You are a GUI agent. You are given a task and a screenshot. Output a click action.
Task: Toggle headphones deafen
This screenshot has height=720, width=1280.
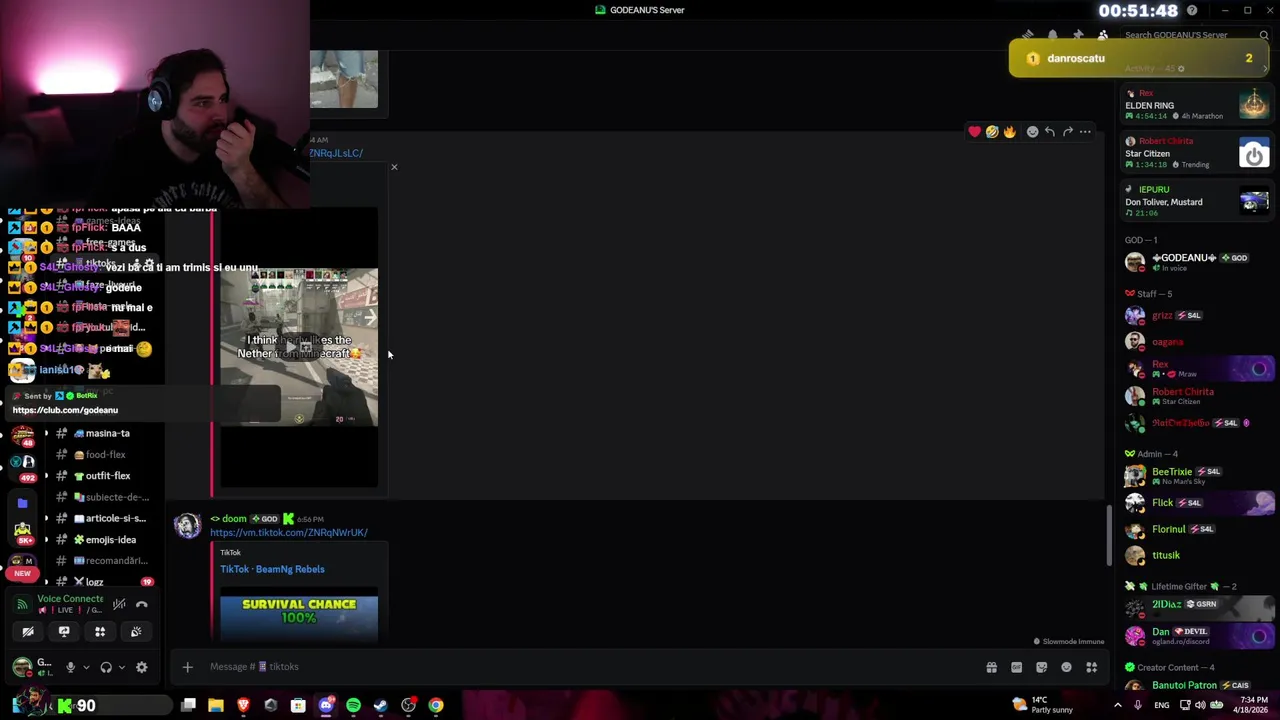click(106, 667)
